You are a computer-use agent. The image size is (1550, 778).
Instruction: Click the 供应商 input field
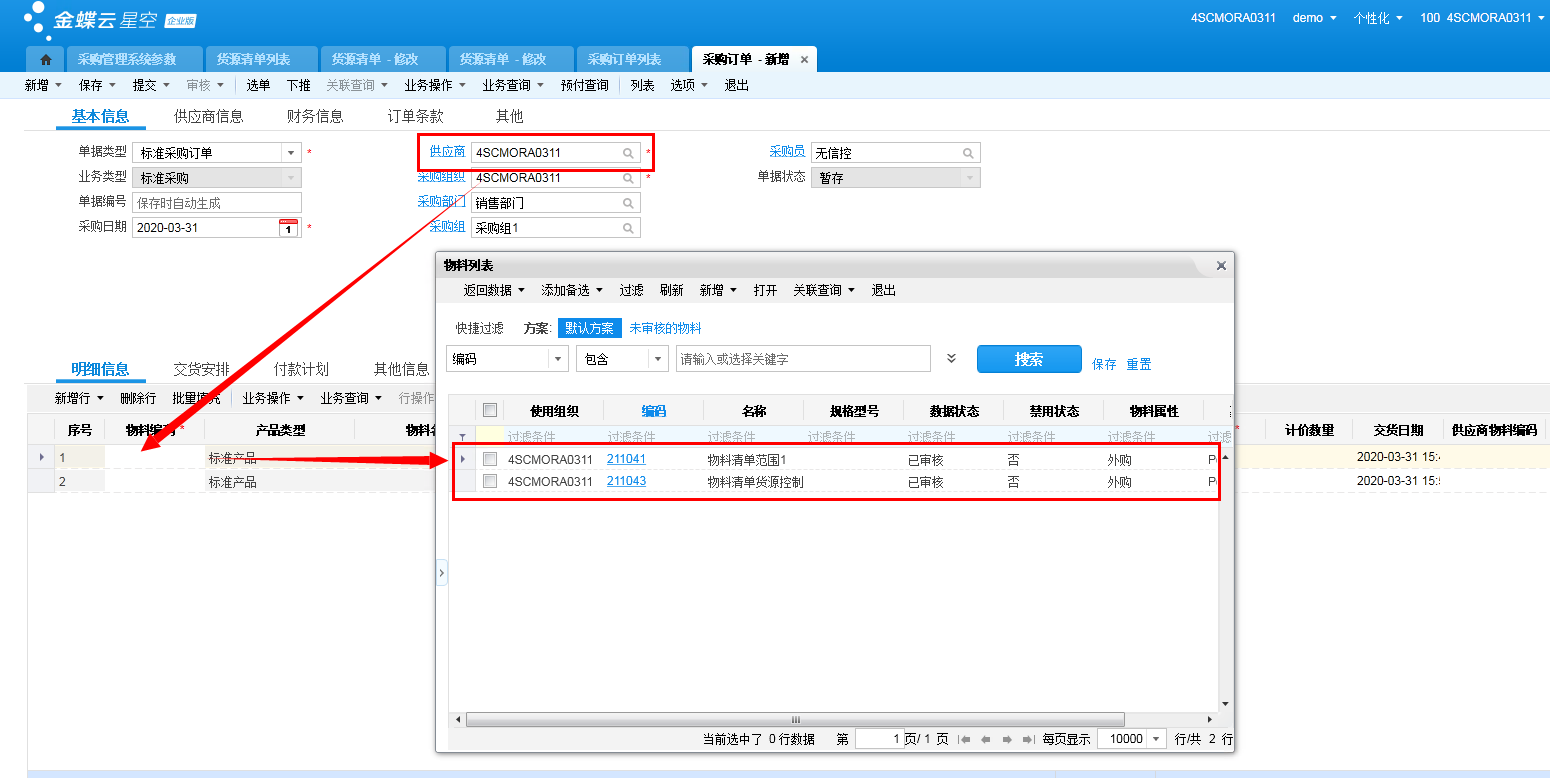coord(555,153)
